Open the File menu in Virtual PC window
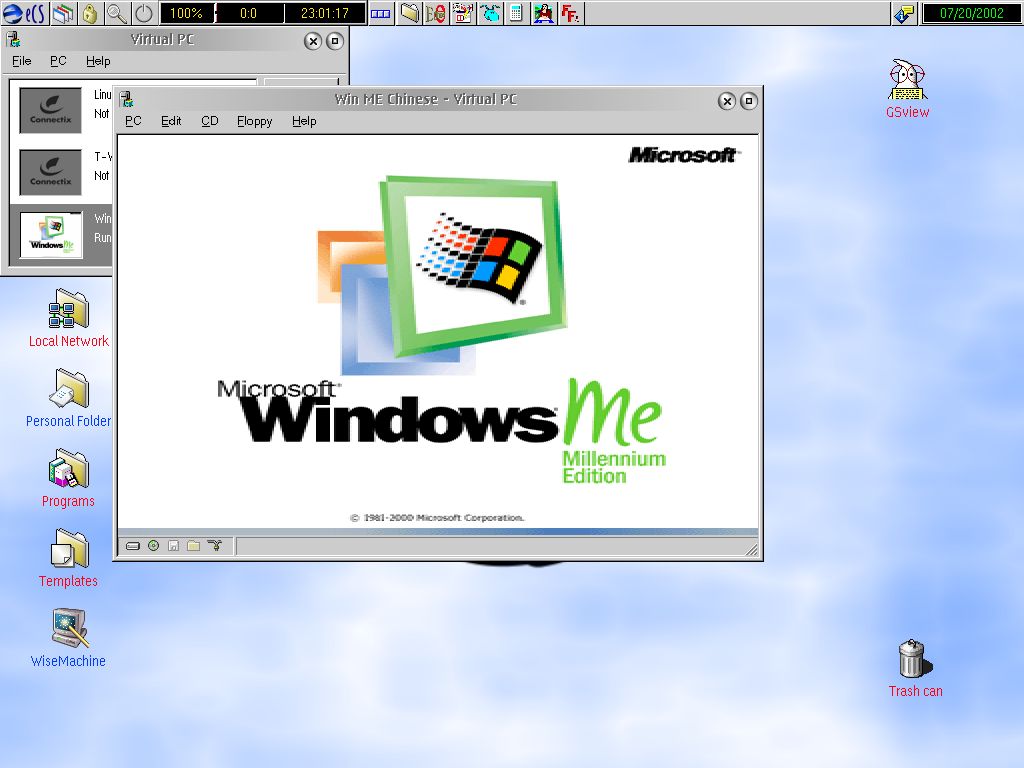The image size is (1024, 768). (x=22, y=61)
